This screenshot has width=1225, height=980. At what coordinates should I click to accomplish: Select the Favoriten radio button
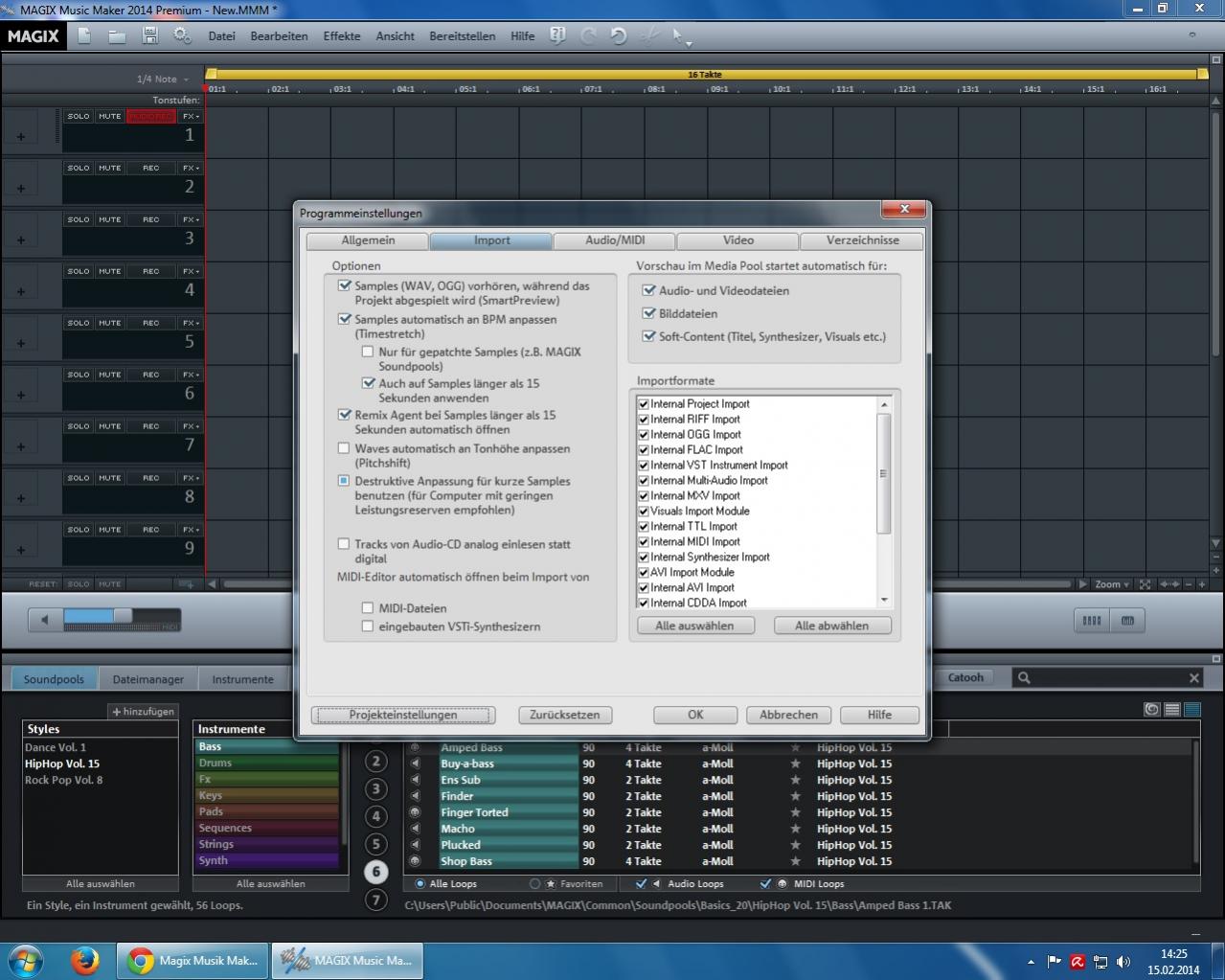point(535,884)
